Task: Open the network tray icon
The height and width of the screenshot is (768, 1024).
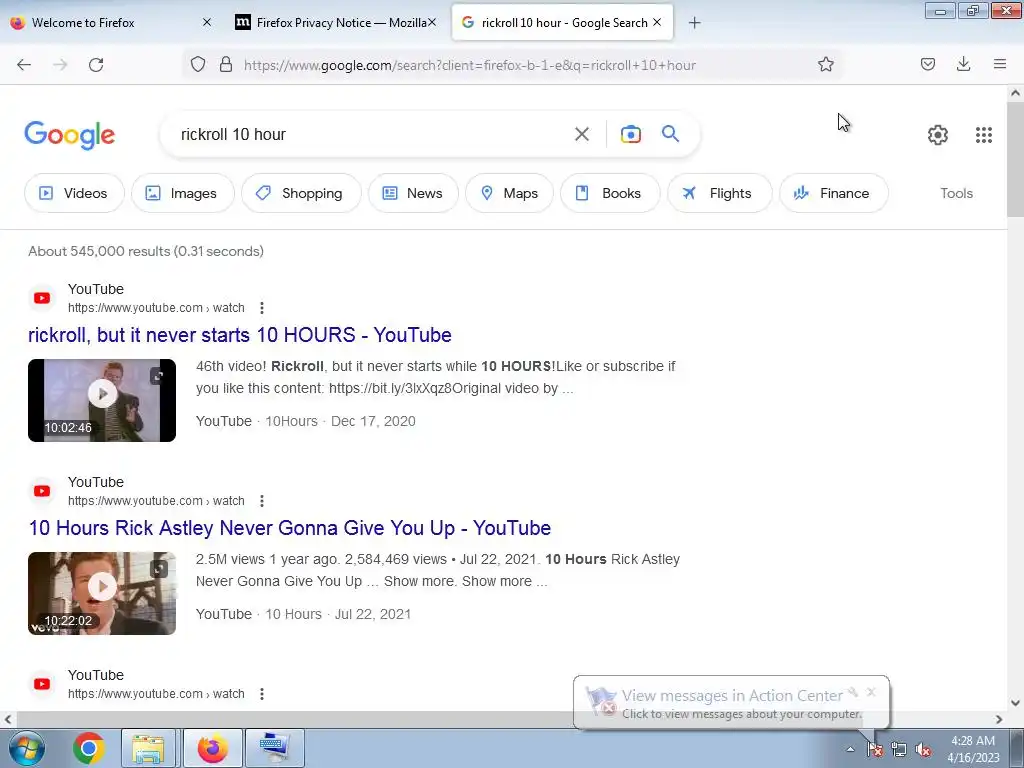Action: (899, 750)
